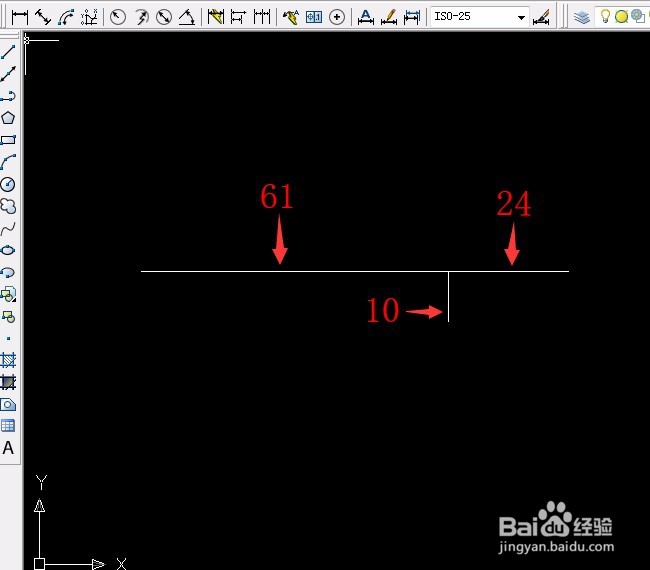Select the Hatch tool
This screenshot has width=650, height=570.
click(x=8, y=360)
